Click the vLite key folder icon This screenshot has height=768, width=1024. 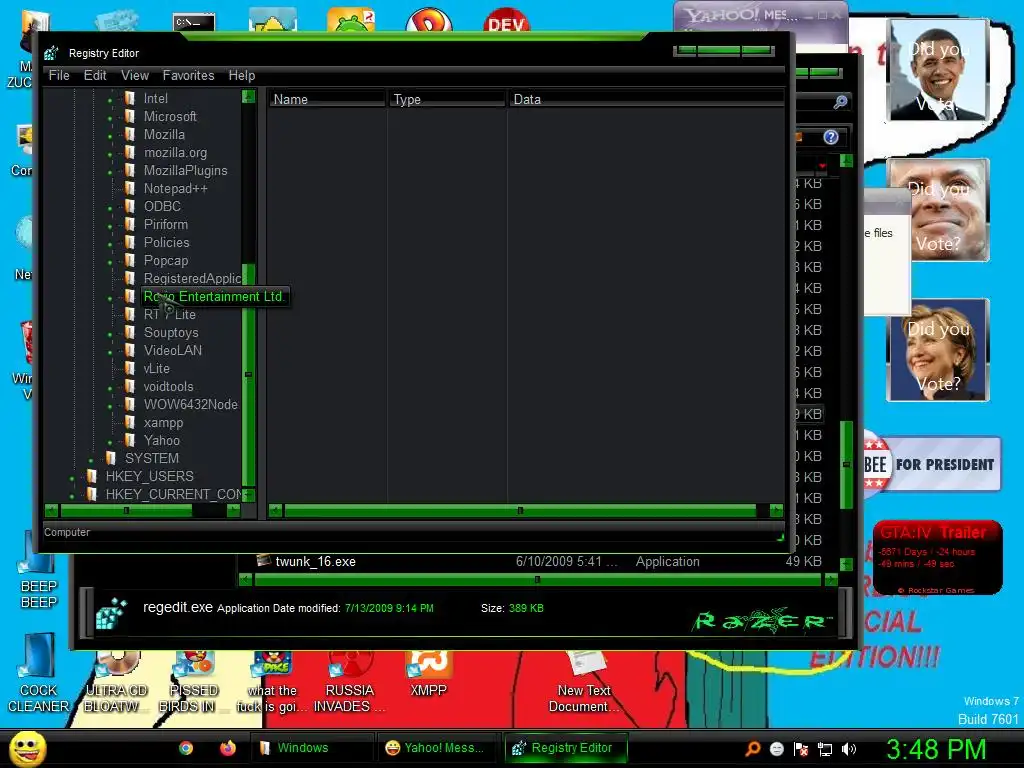pos(129,368)
